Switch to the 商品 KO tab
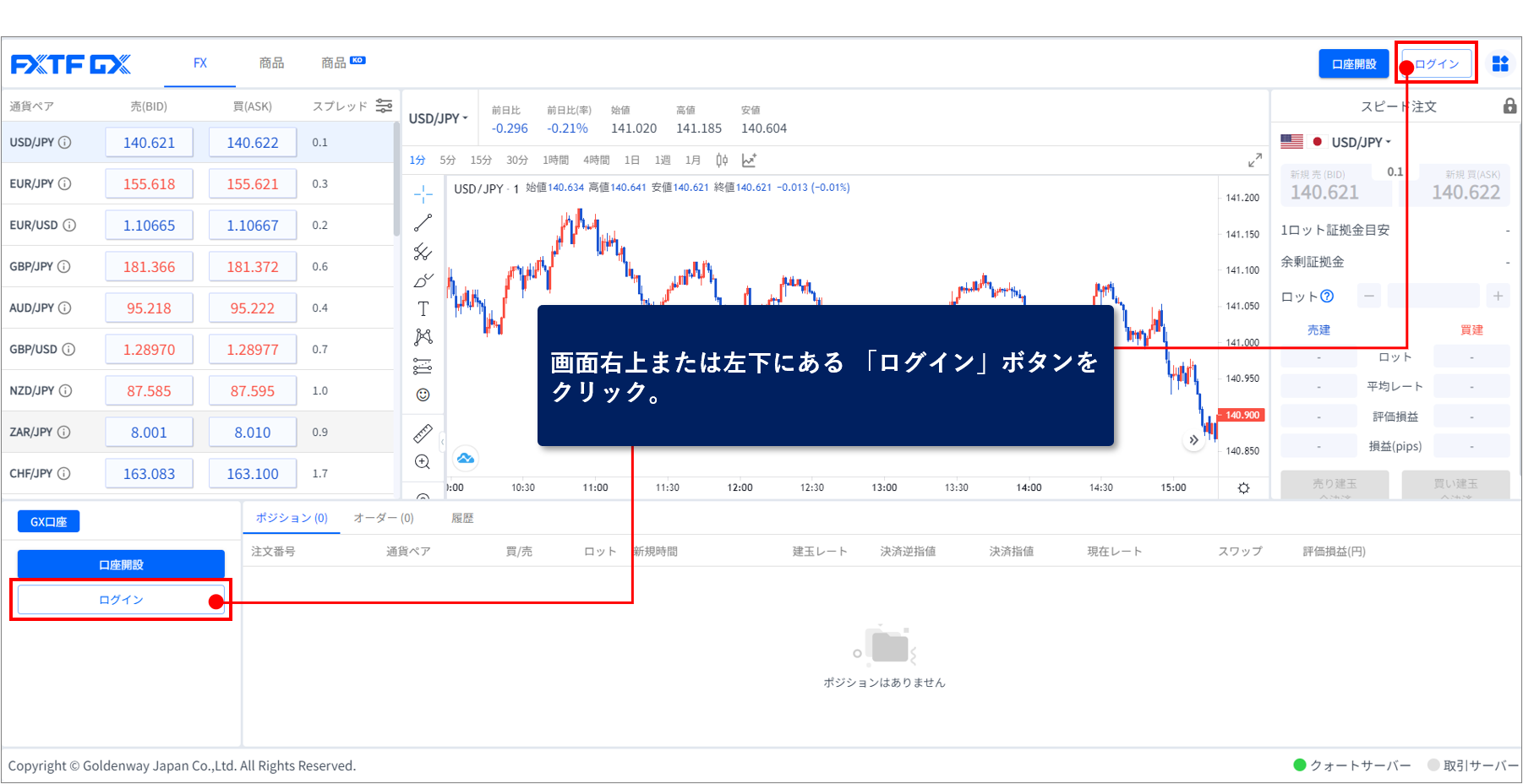The height and width of the screenshot is (784, 1523). coord(342,63)
